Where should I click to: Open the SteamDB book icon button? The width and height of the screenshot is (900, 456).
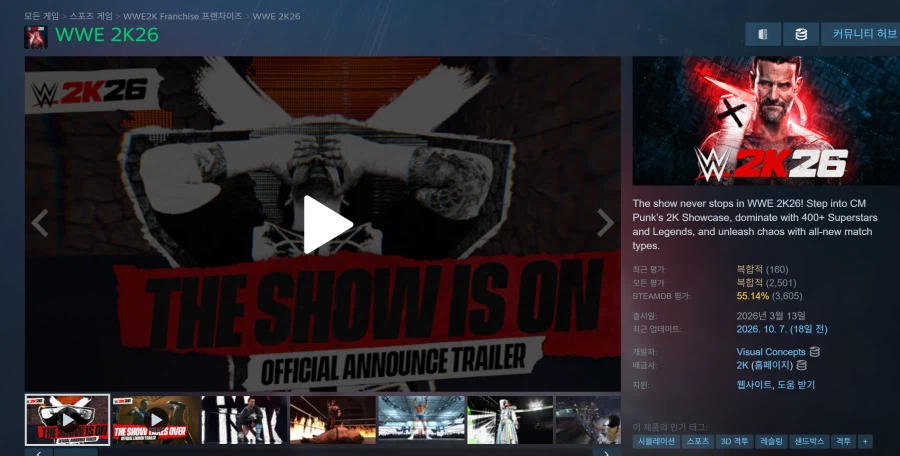coord(763,34)
